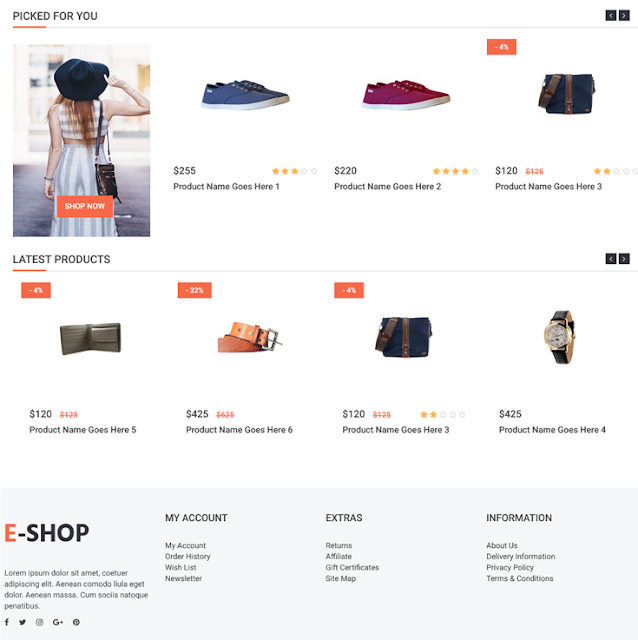
Task: Click the Shop Now button
Action: [x=84, y=206]
